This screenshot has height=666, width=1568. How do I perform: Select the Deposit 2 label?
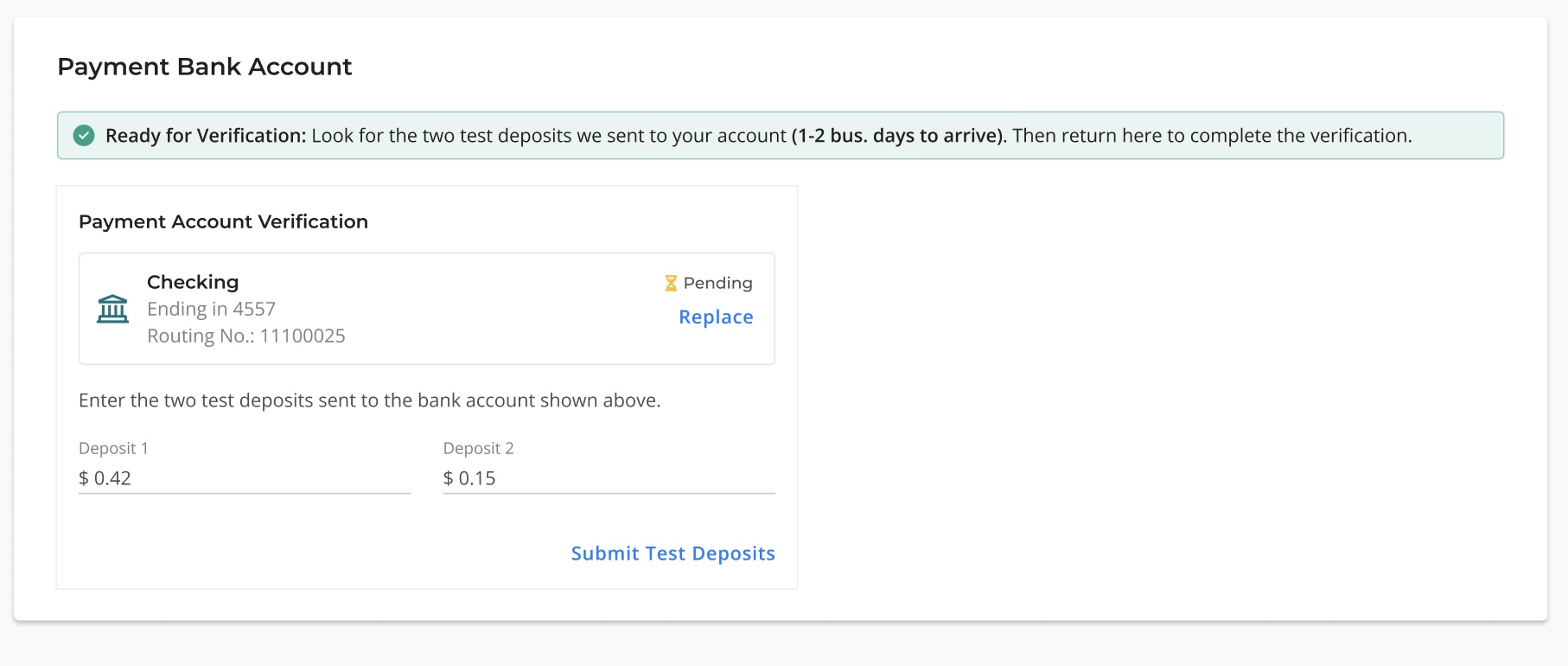point(478,448)
